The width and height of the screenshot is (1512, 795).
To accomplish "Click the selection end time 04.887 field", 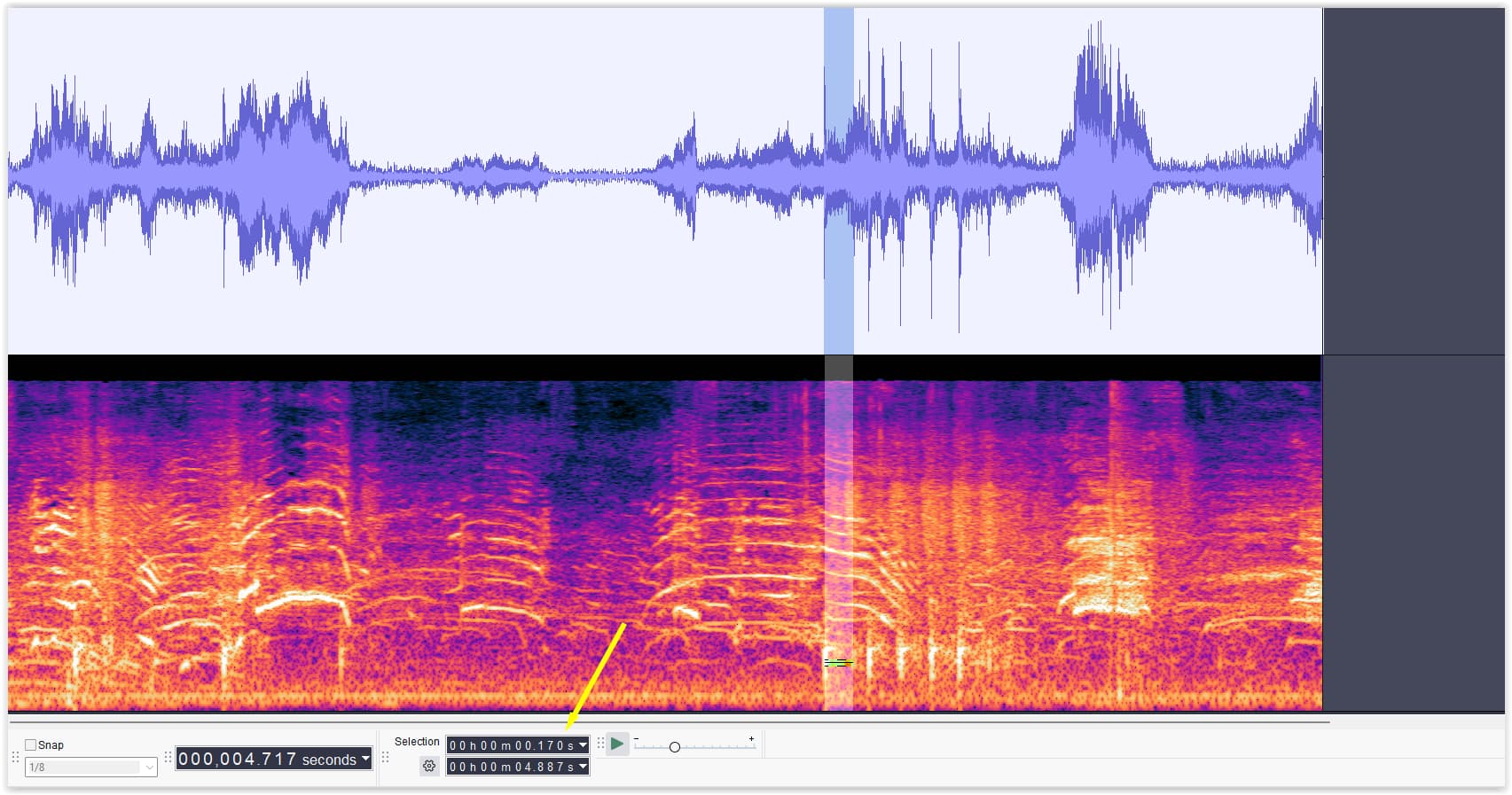I will 512,767.
